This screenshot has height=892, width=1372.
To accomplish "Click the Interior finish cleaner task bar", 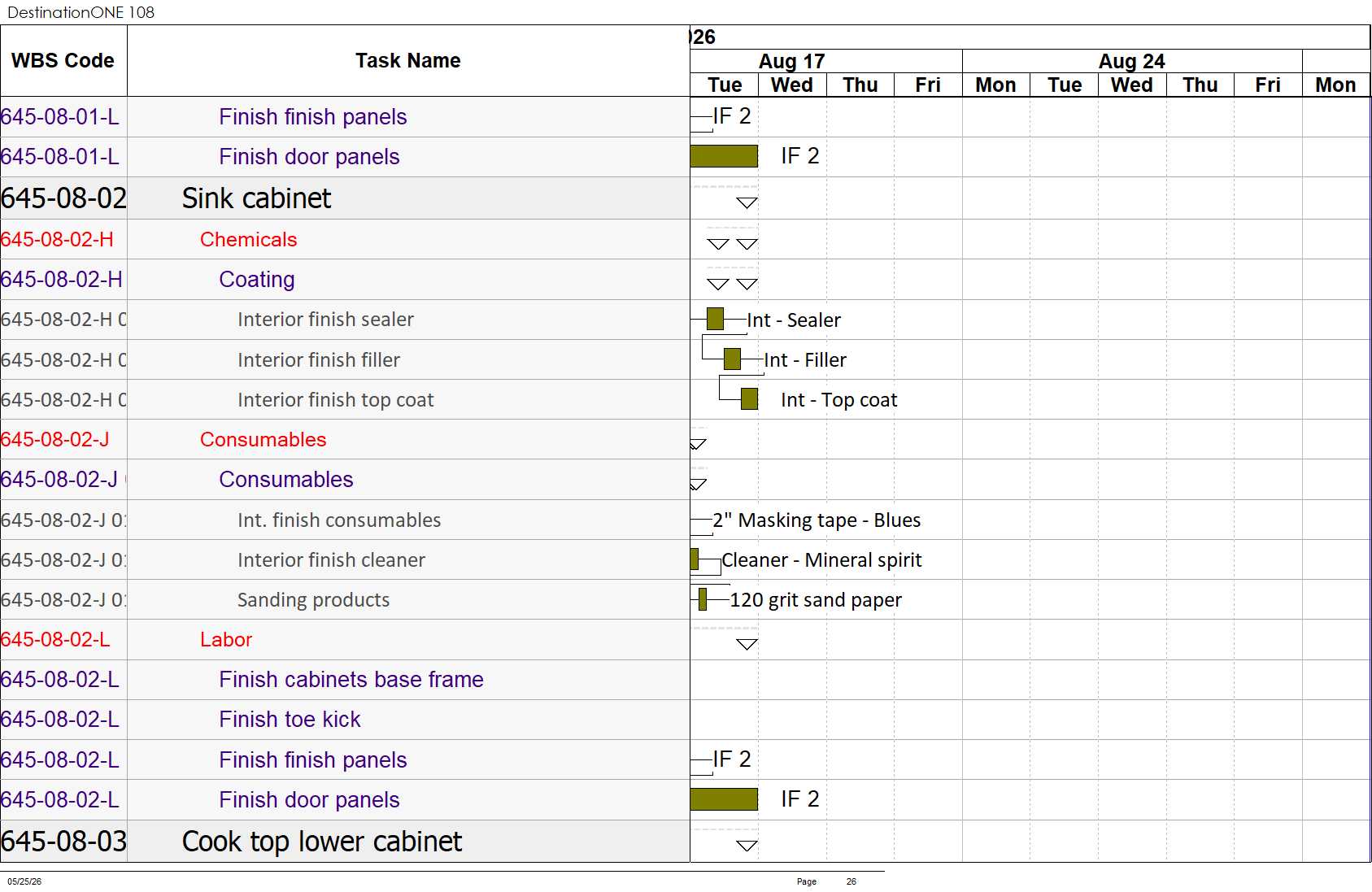I will [x=695, y=559].
